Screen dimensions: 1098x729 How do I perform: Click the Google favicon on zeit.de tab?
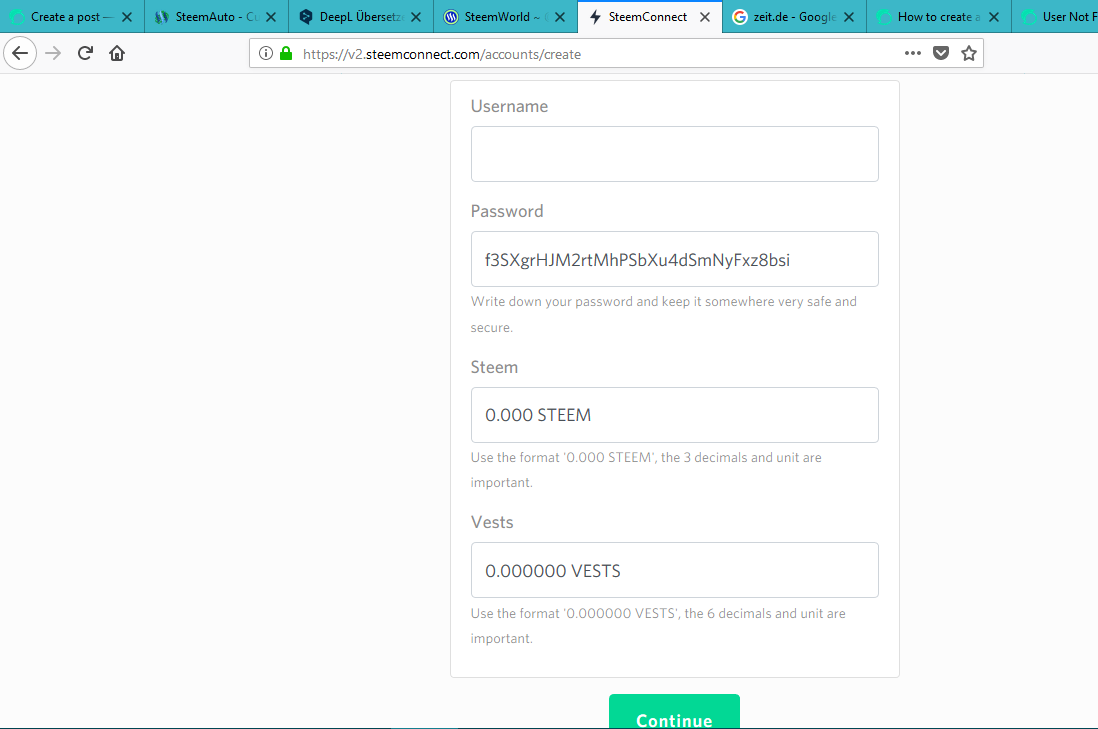(739, 17)
